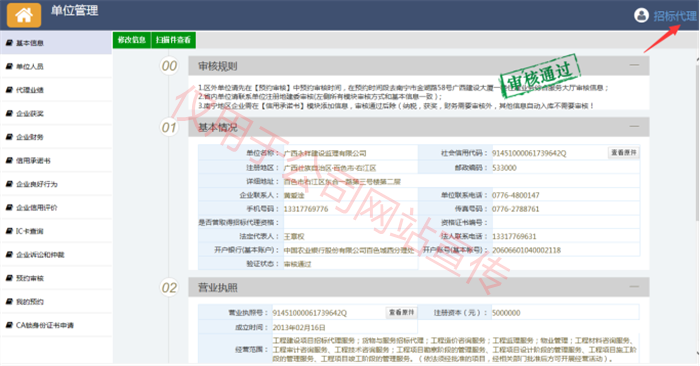Open 预约审核 in the sidebar

coord(56,278)
